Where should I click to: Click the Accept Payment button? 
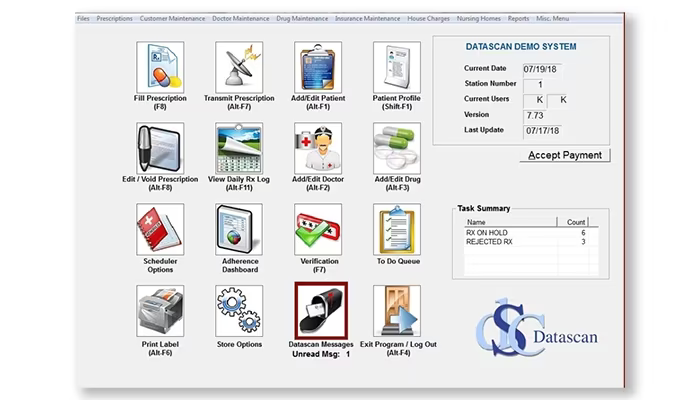(565, 155)
